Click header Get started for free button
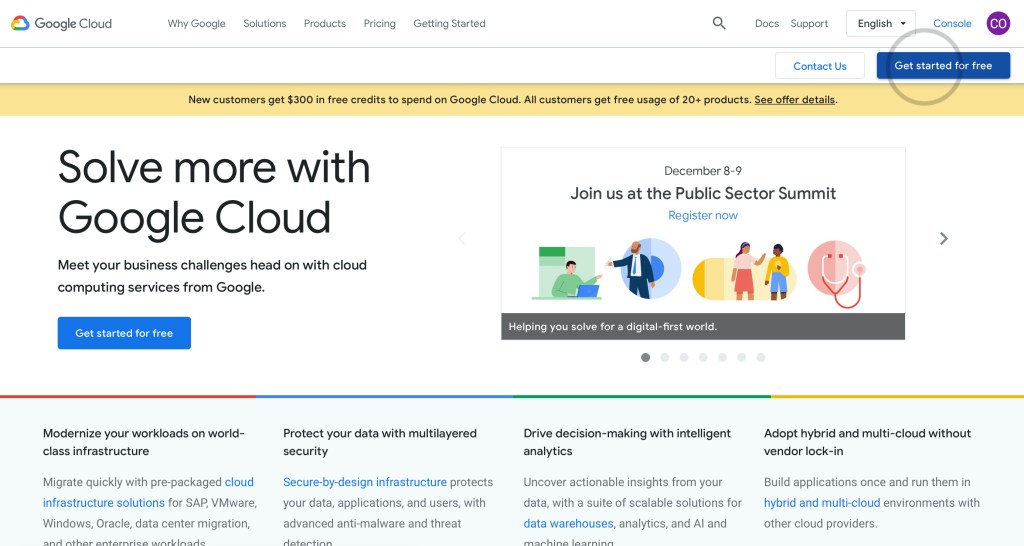This screenshot has height=546, width=1024. tap(943, 66)
